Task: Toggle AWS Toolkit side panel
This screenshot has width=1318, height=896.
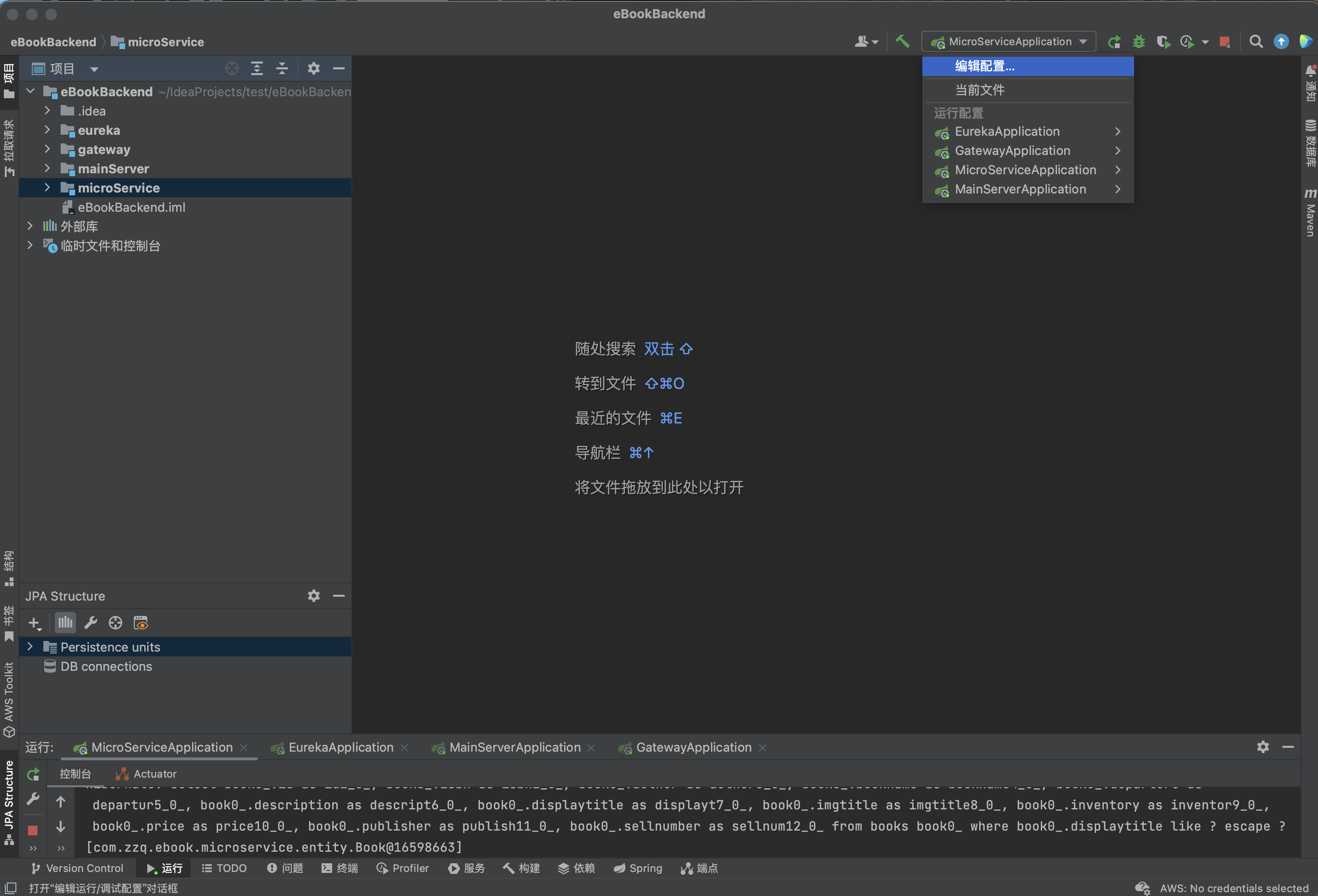Action: 9,699
